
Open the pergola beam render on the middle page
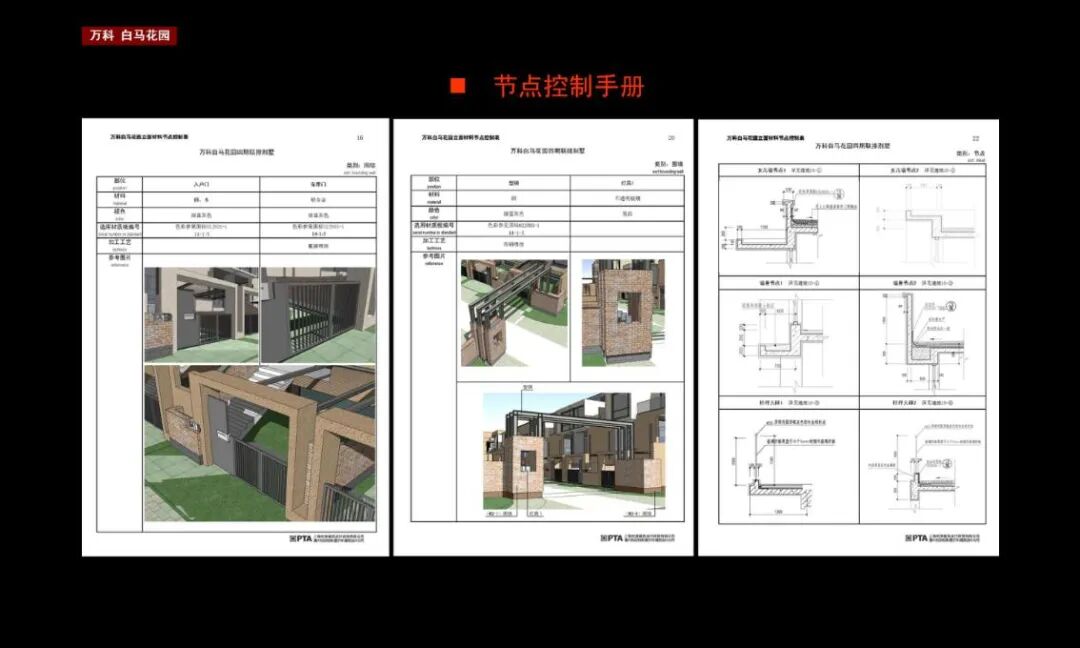(515, 313)
